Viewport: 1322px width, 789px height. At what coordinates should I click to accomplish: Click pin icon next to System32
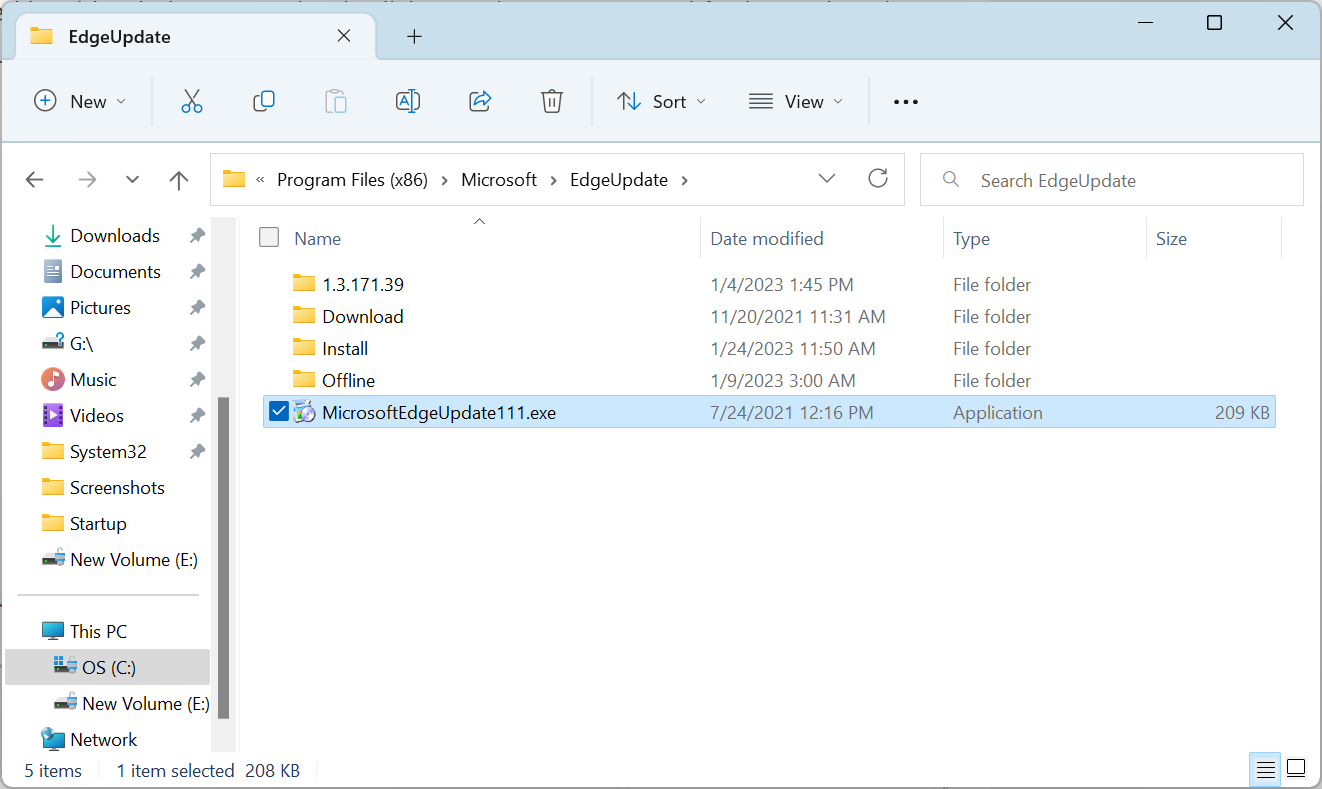click(197, 452)
